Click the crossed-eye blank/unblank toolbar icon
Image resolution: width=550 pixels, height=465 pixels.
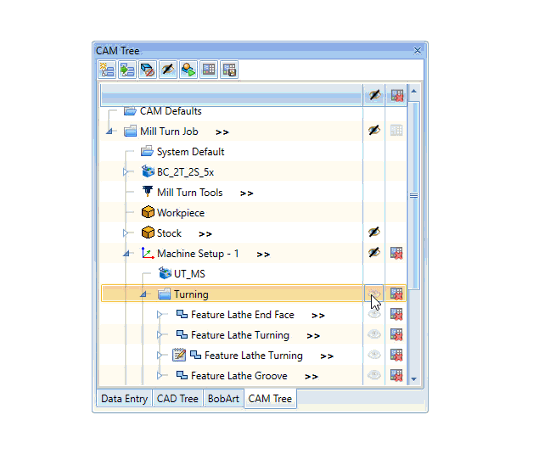coord(168,69)
